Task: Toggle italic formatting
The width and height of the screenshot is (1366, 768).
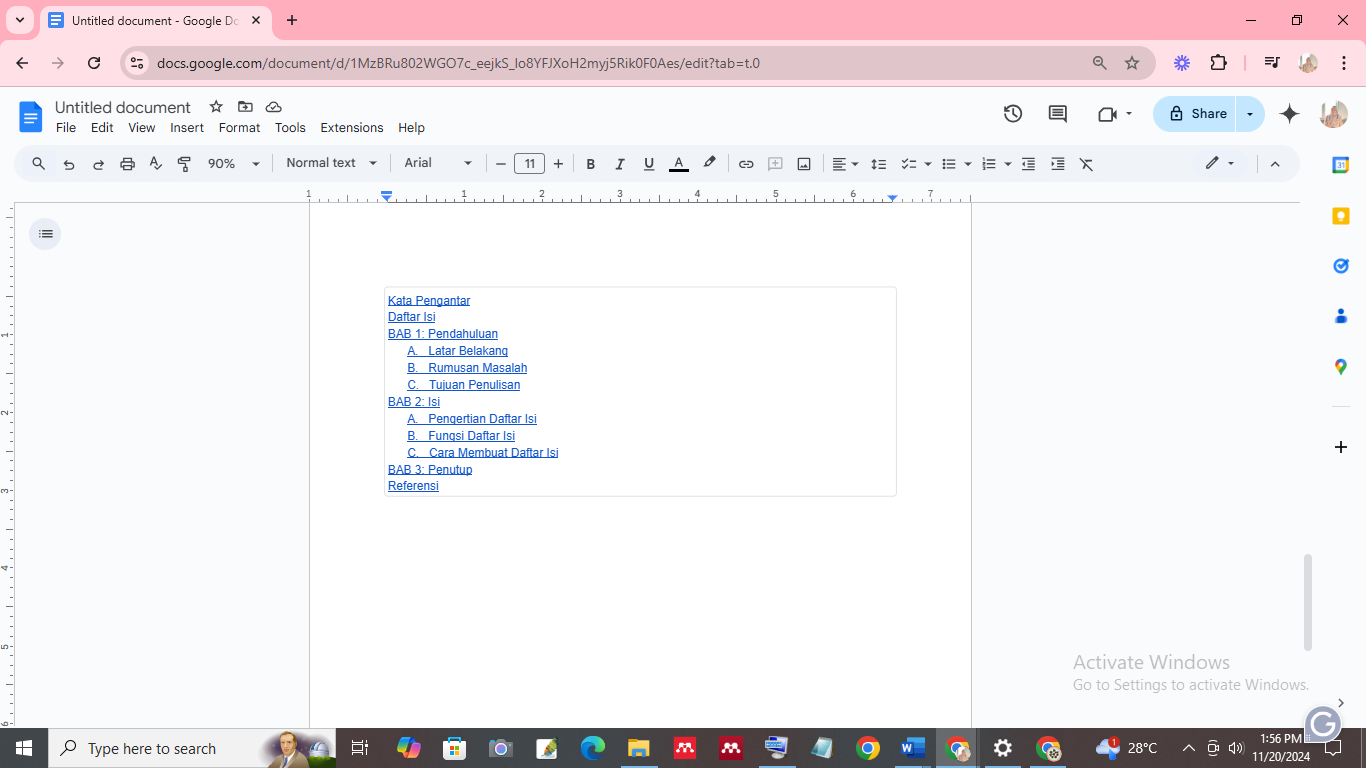Action: pyautogui.click(x=620, y=164)
